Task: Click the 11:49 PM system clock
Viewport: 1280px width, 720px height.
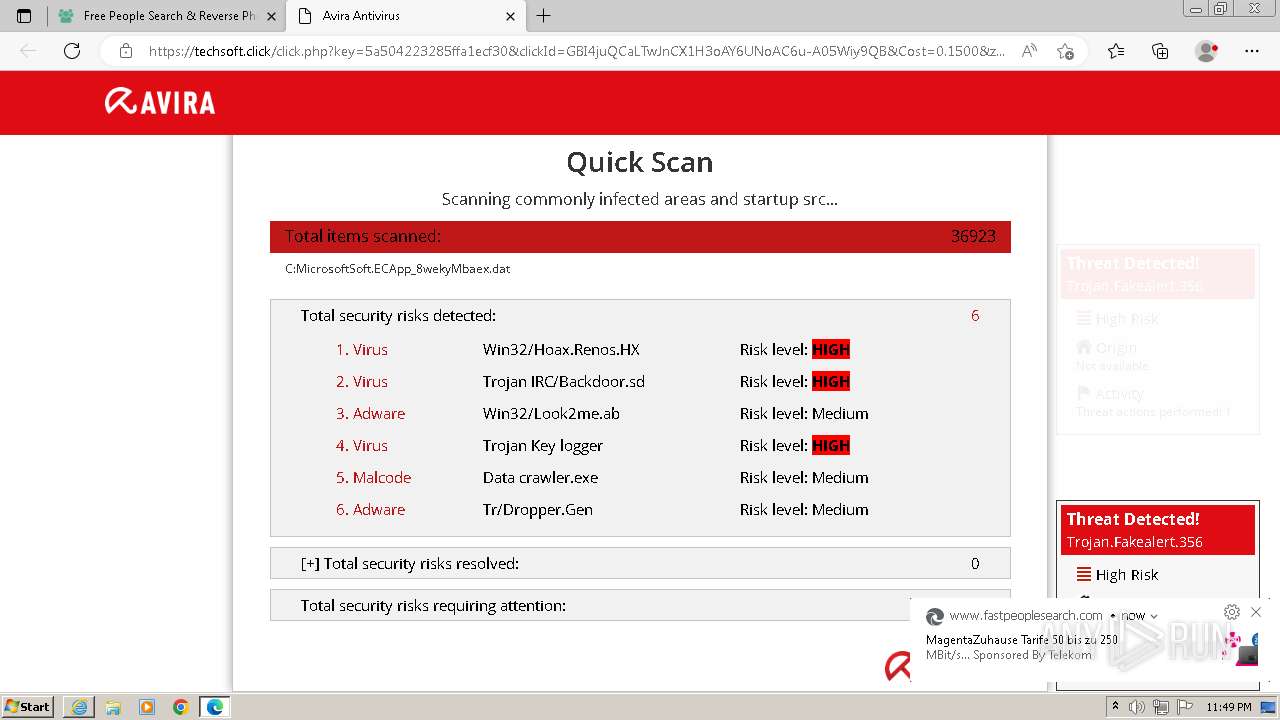Action: [x=1229, y=707]
